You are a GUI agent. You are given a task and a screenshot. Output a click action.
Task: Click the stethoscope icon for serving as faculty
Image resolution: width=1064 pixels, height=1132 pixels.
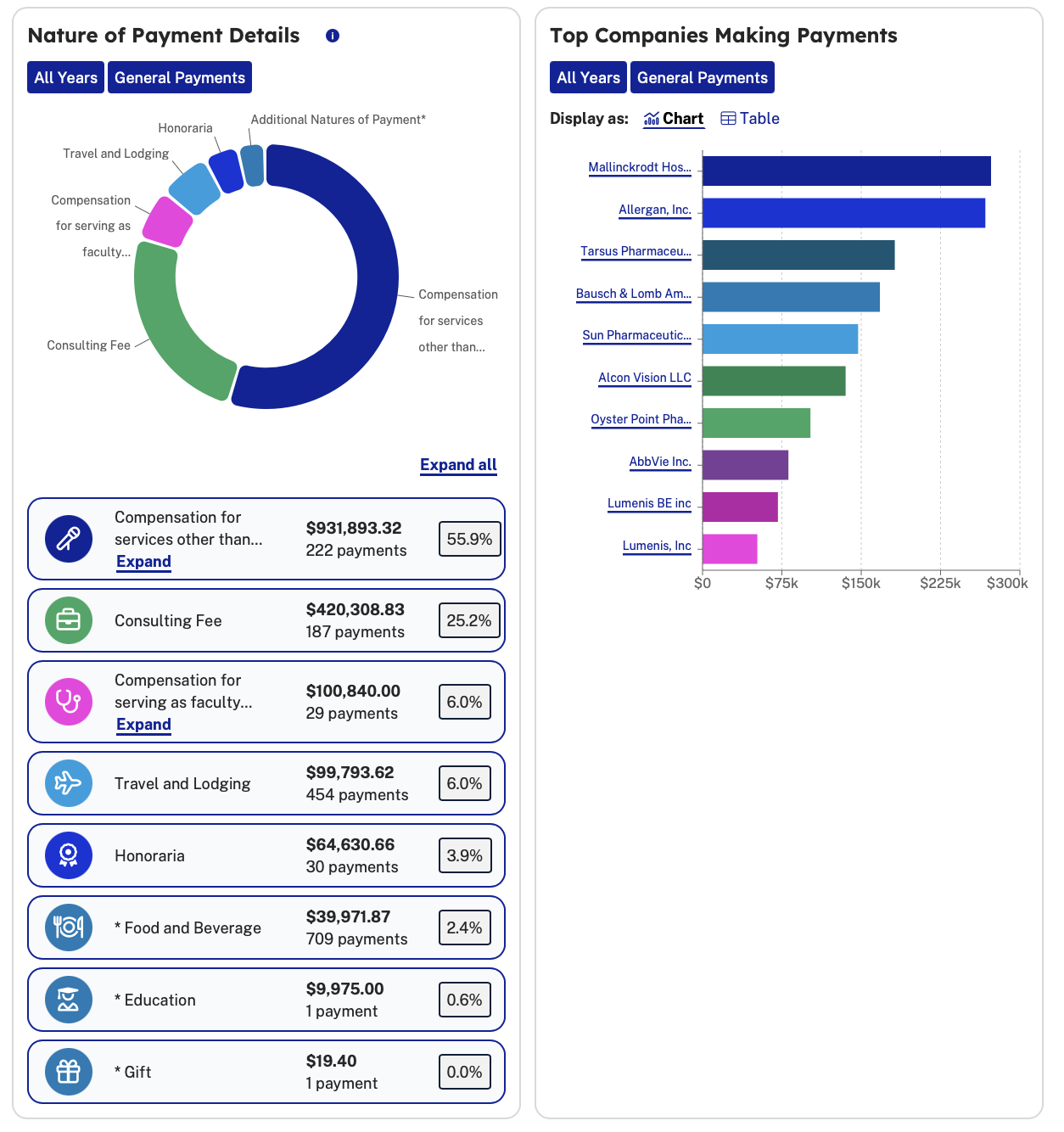pos(69,702)
